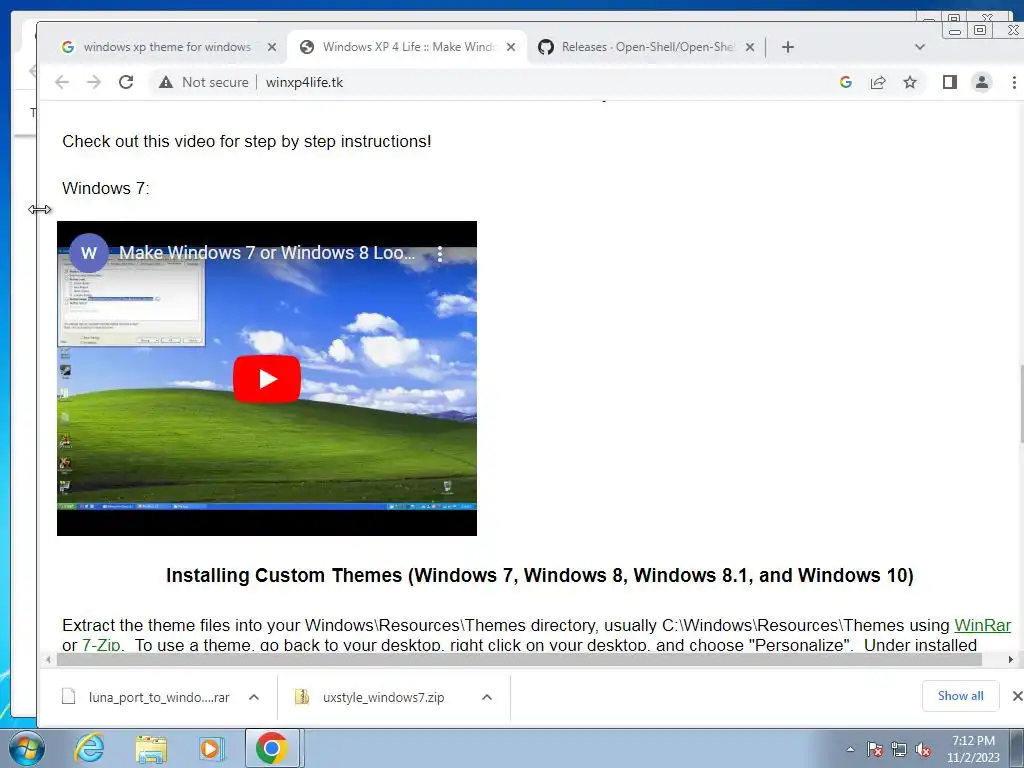Switch to Open-Shell Releases GitHub tab
Image resolution: width=1024 pixels, height=768 pixels.
(x=647, y=47)
